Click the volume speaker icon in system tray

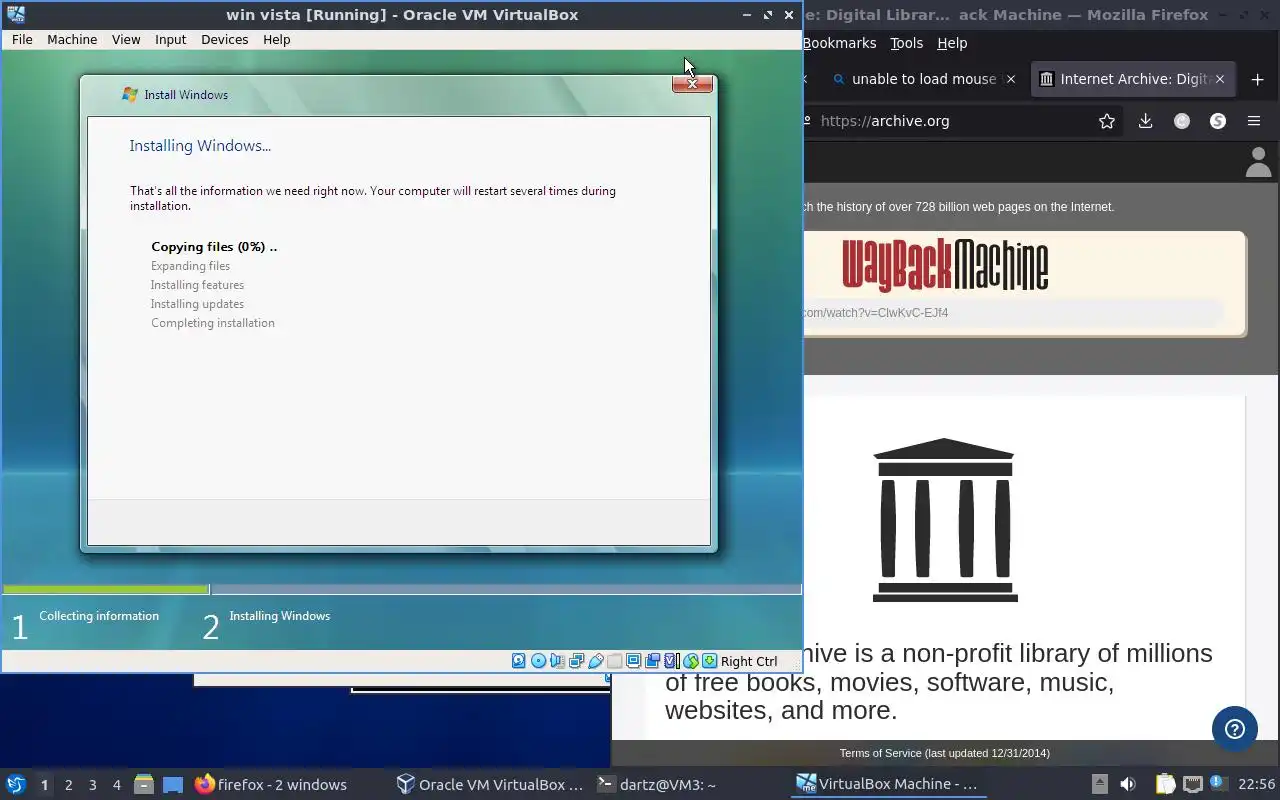coord(1127,785)
